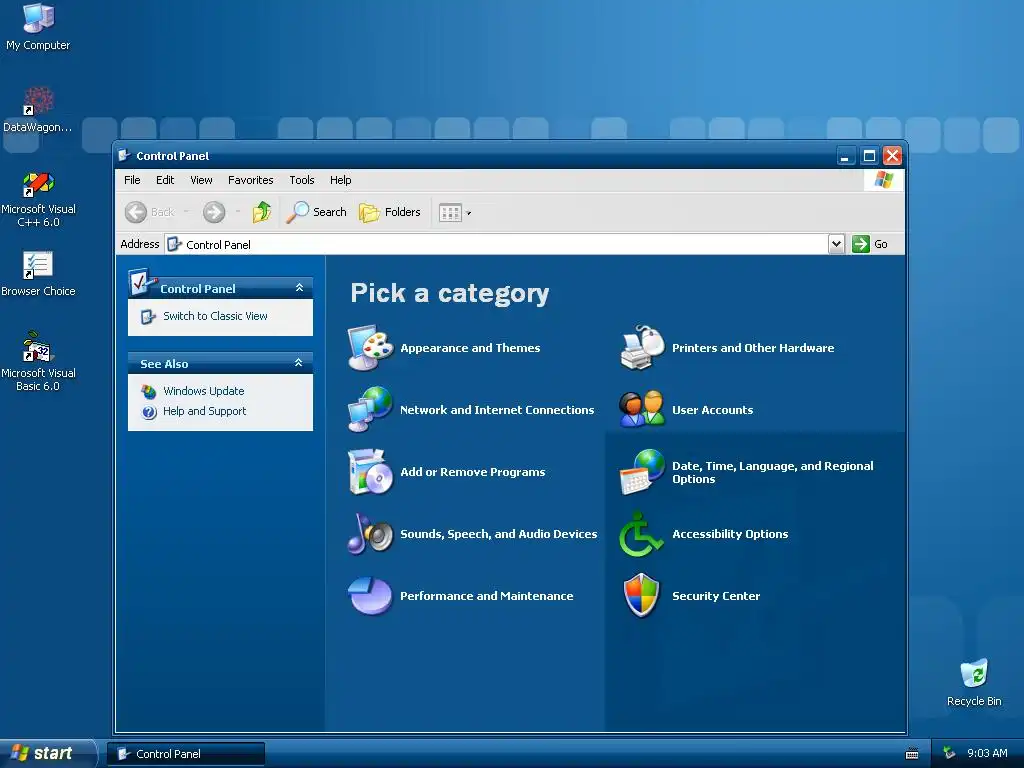Collapse the Control Panel sidebar section
Screen dimensions: 1024x768
(x=299, y=287)
